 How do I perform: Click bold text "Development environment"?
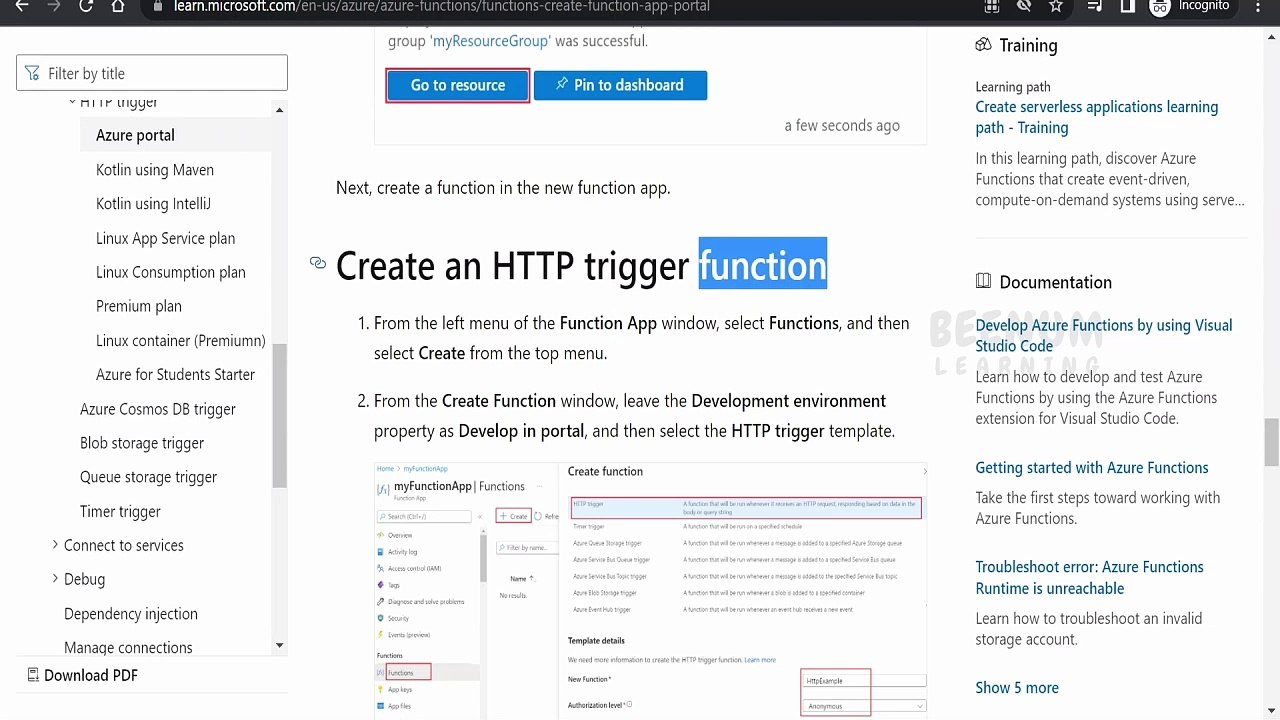coord(789,401)
